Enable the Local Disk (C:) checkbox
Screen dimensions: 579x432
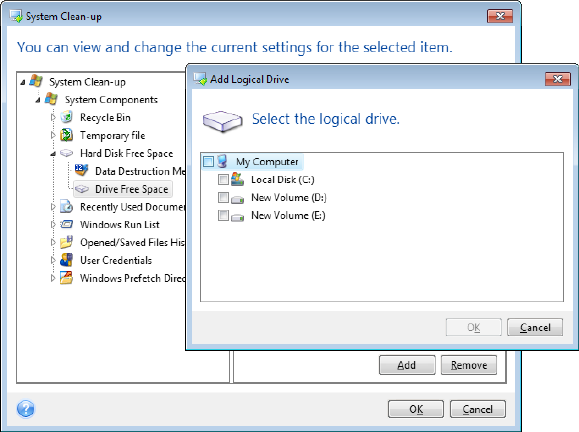coord(223,179)
